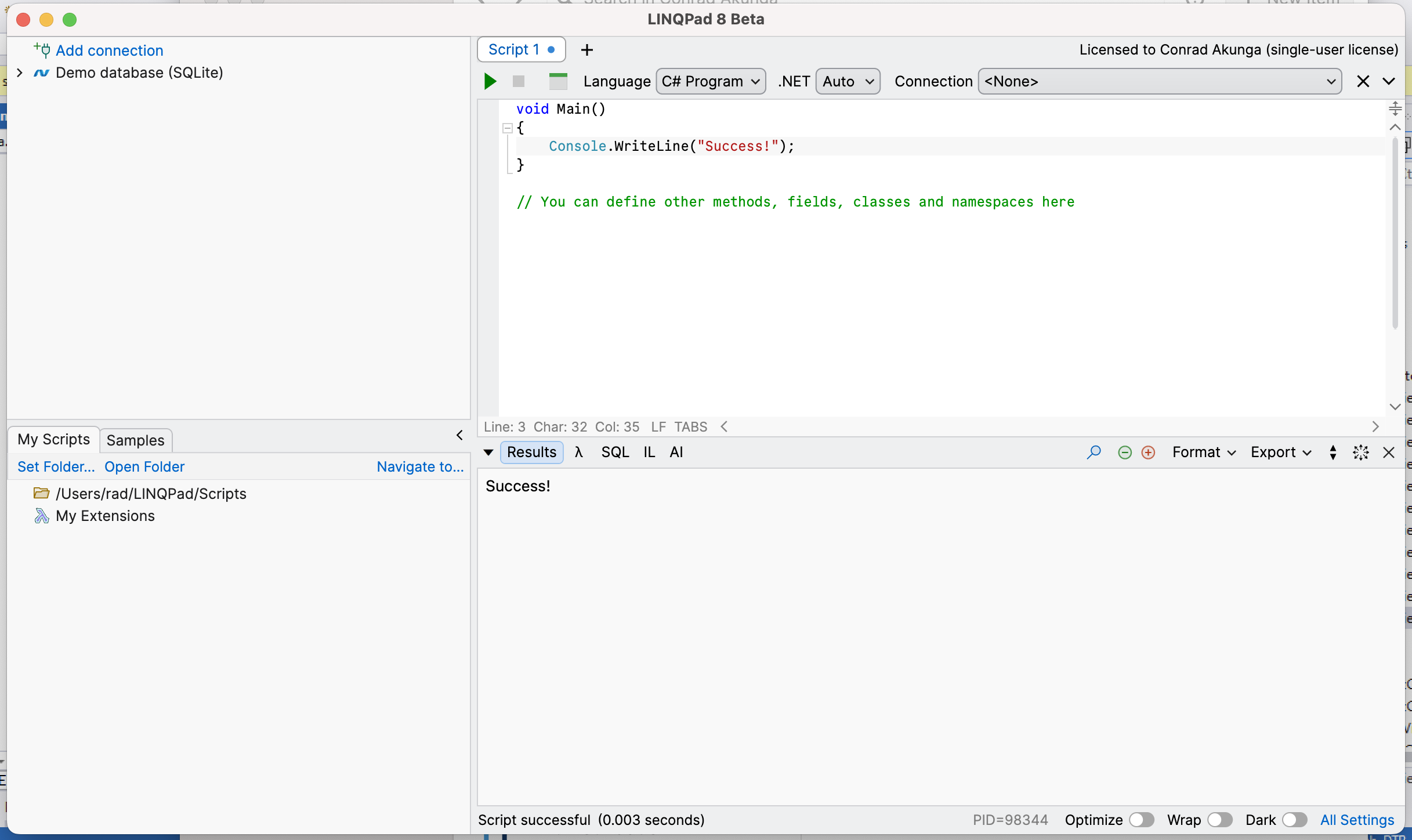The height and width of the screenshot is (840, 1412).
Task: Open All Settings
Action: pos(1357,820)
